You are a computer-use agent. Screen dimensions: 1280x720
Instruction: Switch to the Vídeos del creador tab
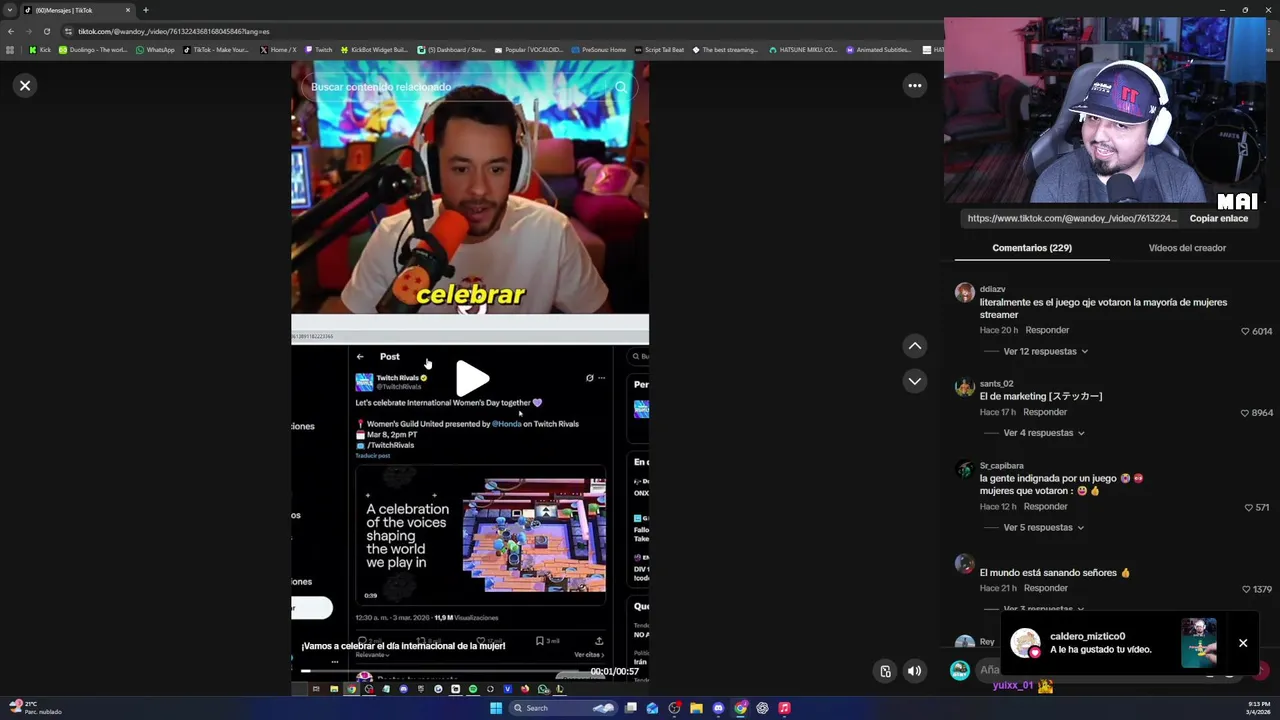coord(1187,248)
